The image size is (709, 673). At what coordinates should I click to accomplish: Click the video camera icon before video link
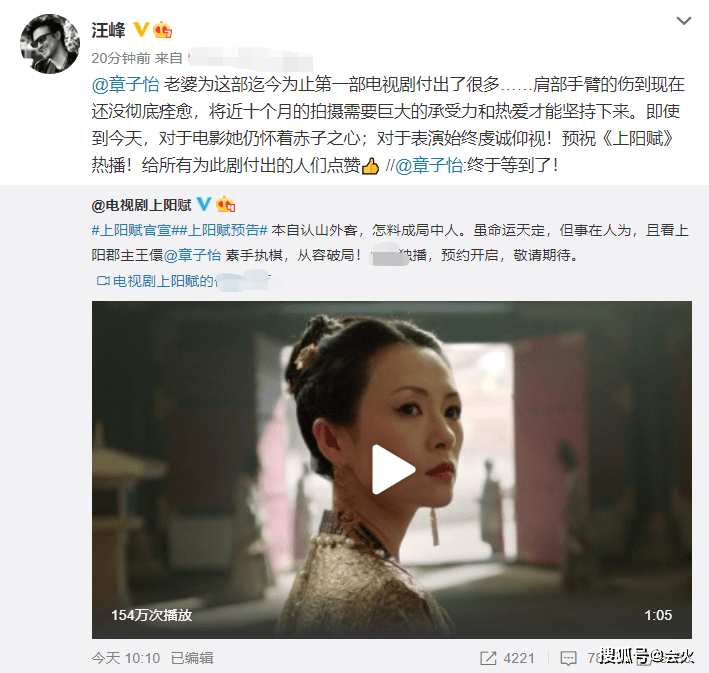coord(103,281)
